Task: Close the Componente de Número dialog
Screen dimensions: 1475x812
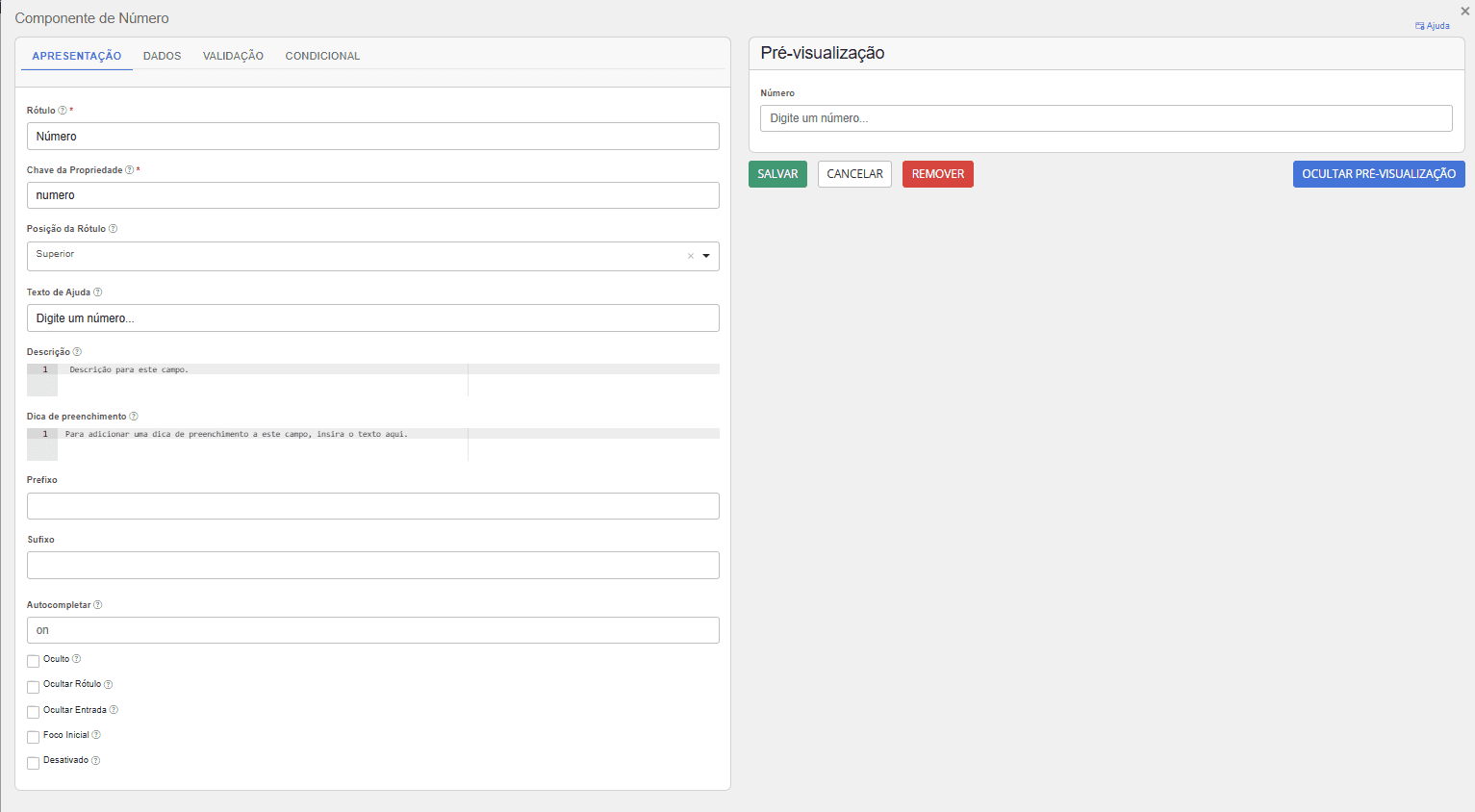Action: point(1464,12)
